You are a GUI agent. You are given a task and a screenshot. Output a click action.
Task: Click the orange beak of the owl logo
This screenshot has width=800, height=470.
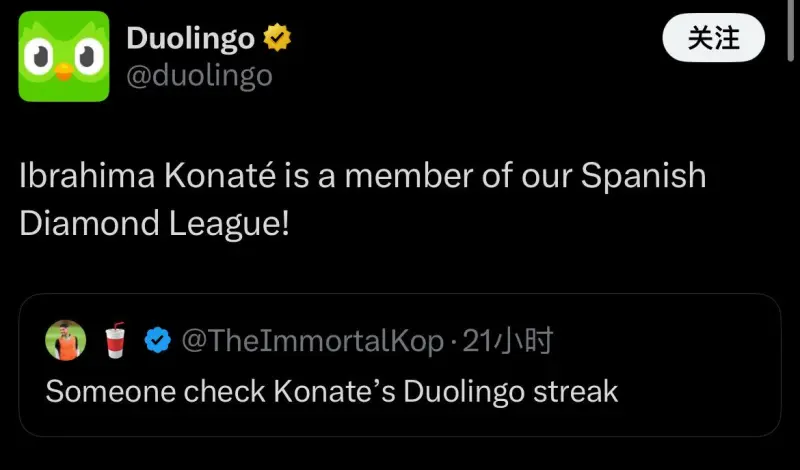pos(65,70)
